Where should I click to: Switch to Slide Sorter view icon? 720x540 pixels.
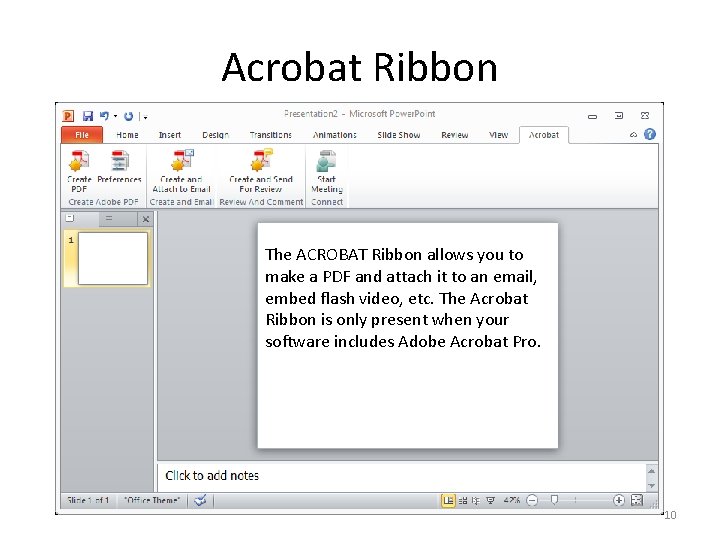462,501
